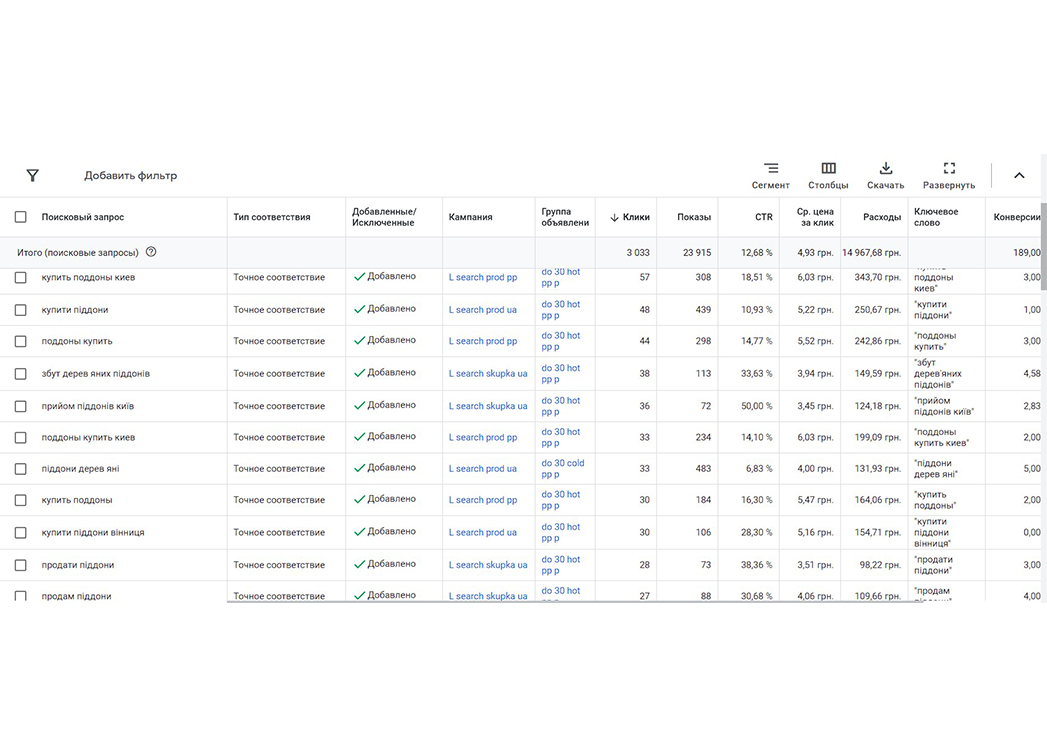Sort by Показы column header
Image resolution: width=1047 pixels, height=756 pixels.
click(x=694, y=217)
